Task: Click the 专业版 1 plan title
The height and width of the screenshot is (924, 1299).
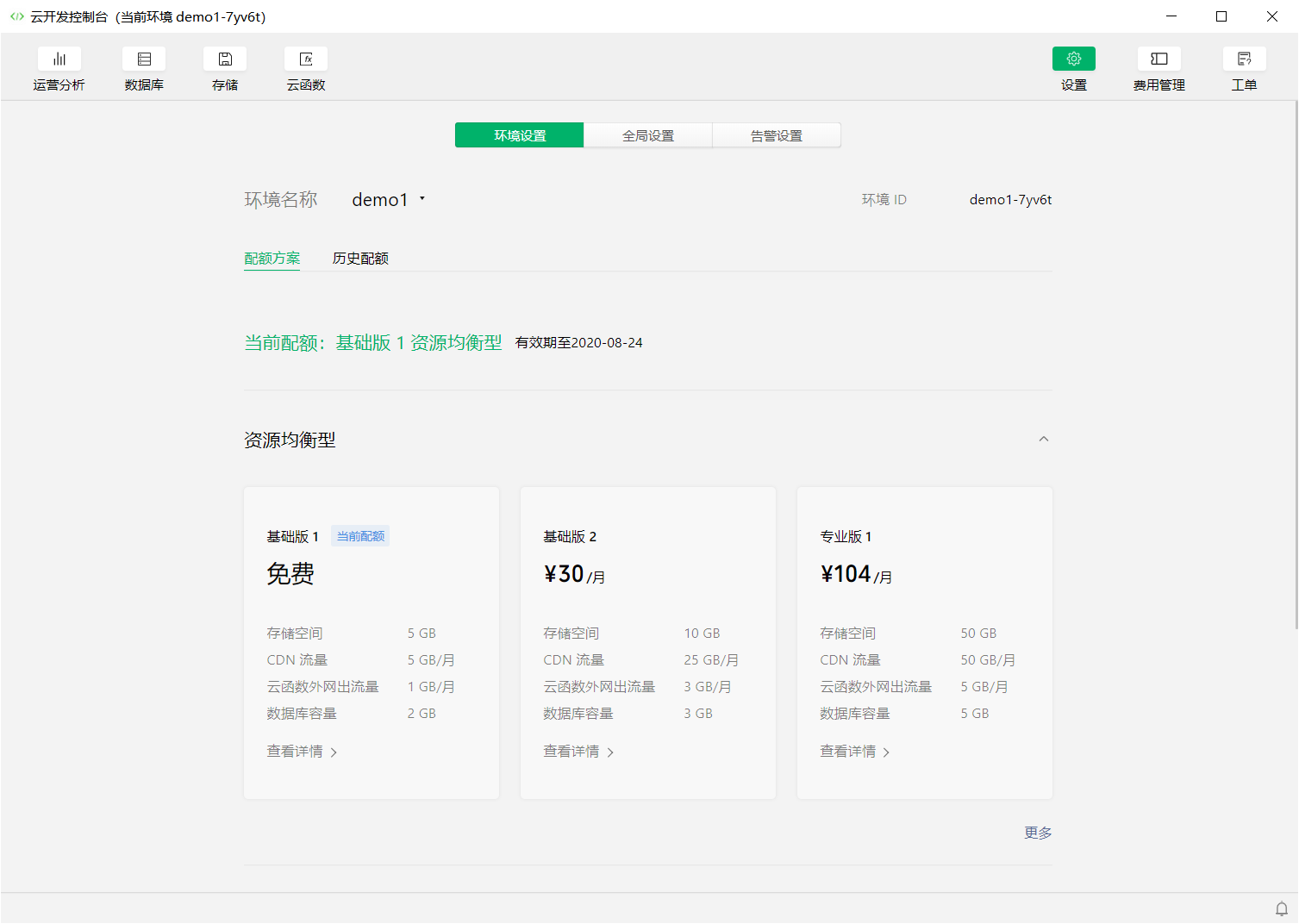Action: point(846,536)
